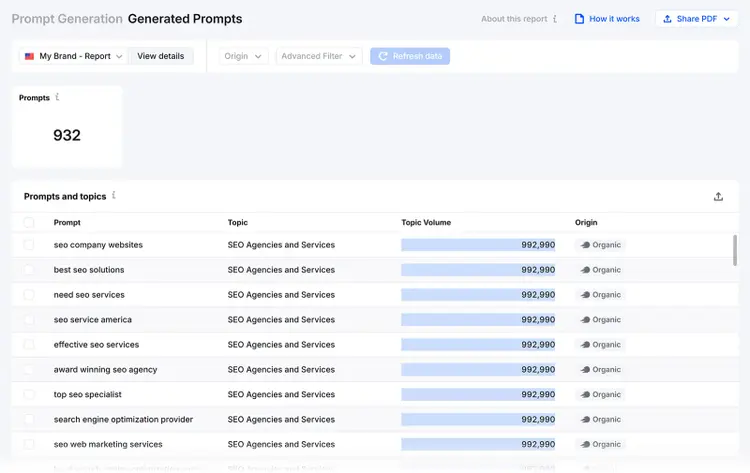Click the prompt search engine optimization provider
Image resolution: width=750 pixels, height=473 pixels.
tap(123, 419)
